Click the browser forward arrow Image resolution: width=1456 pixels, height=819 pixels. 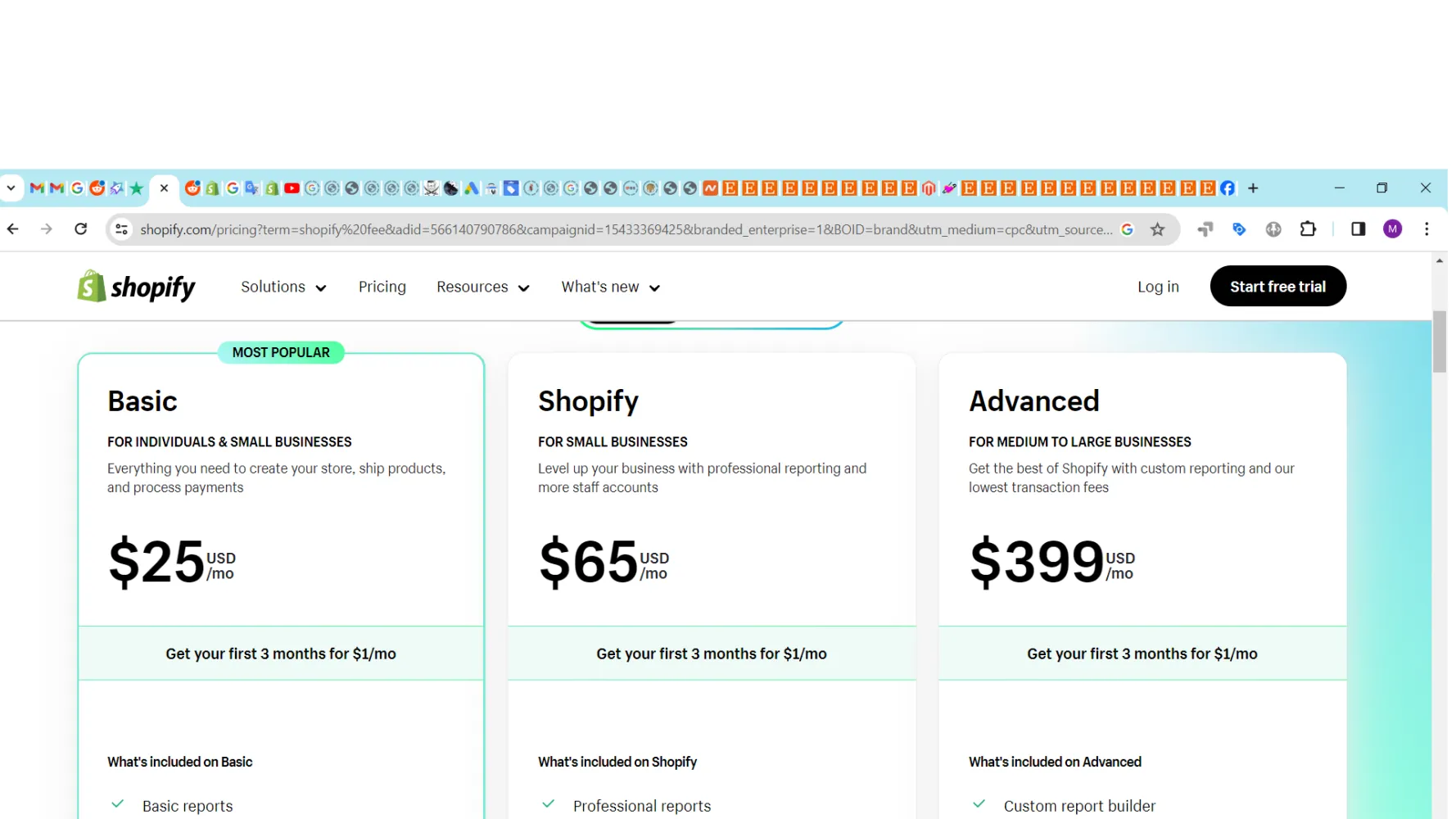(47, 229)
